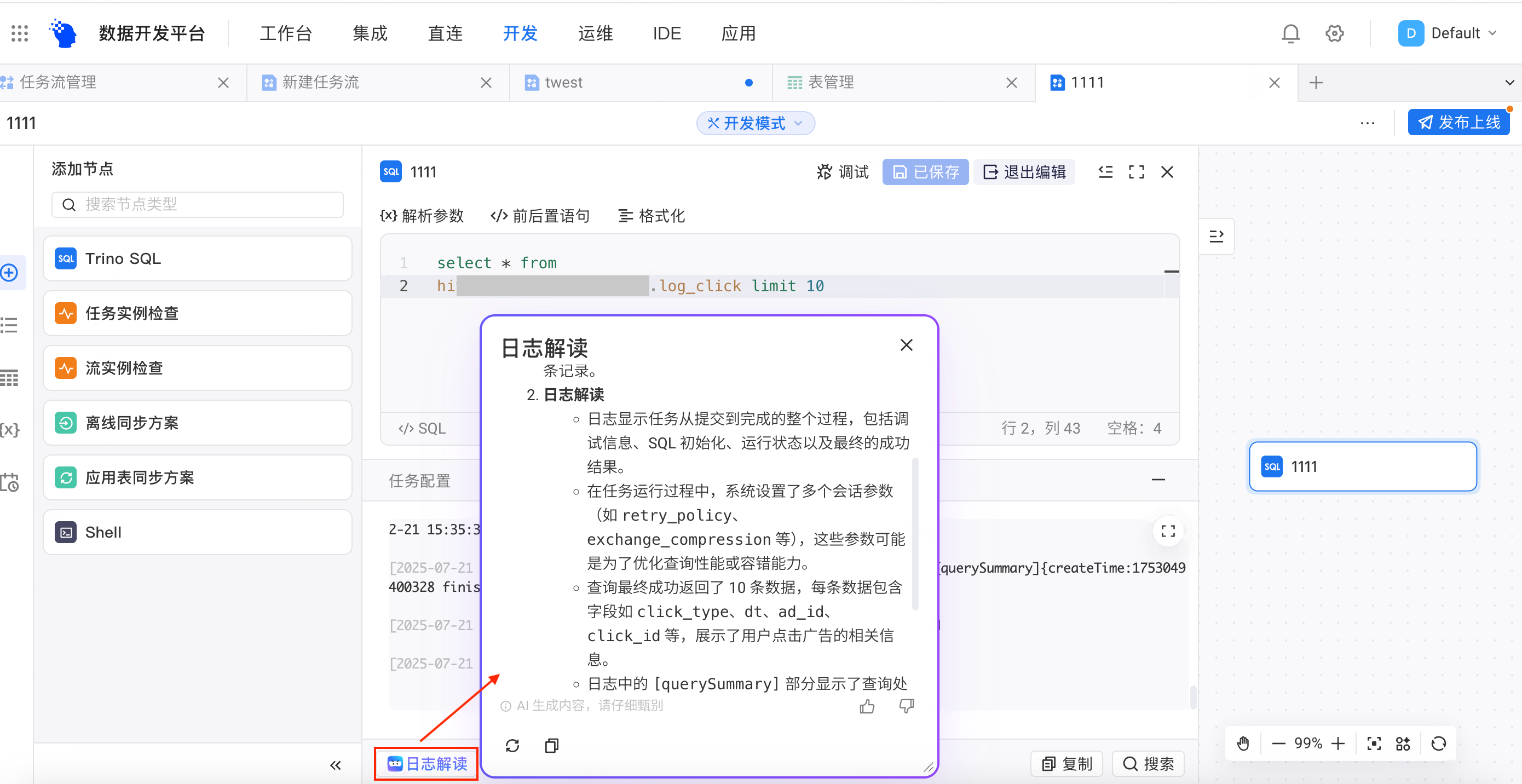Open the 应用 menu
Image resolution: width=1522 pixels, height=784 pixels.
coord(739,34)
